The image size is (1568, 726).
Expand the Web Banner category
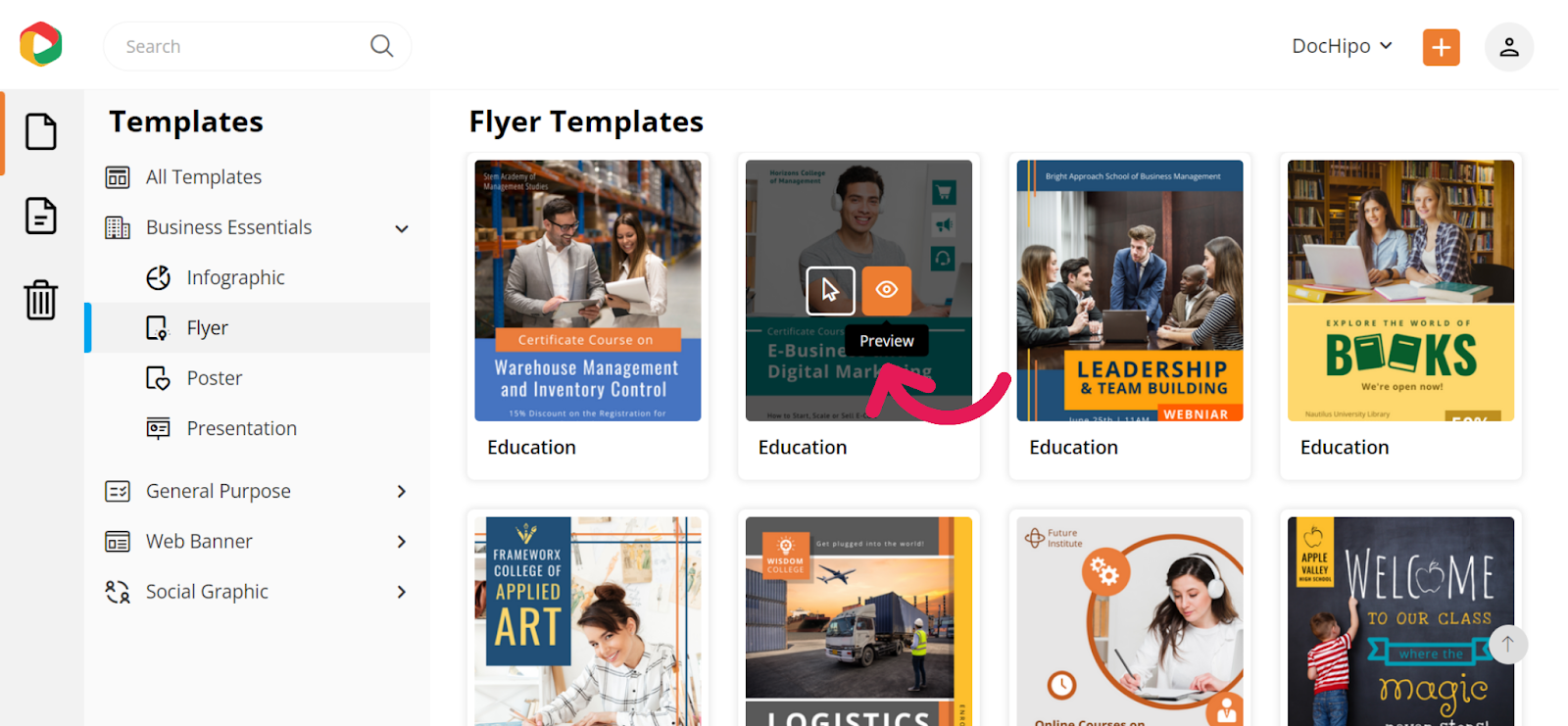[x=402, y=542]
